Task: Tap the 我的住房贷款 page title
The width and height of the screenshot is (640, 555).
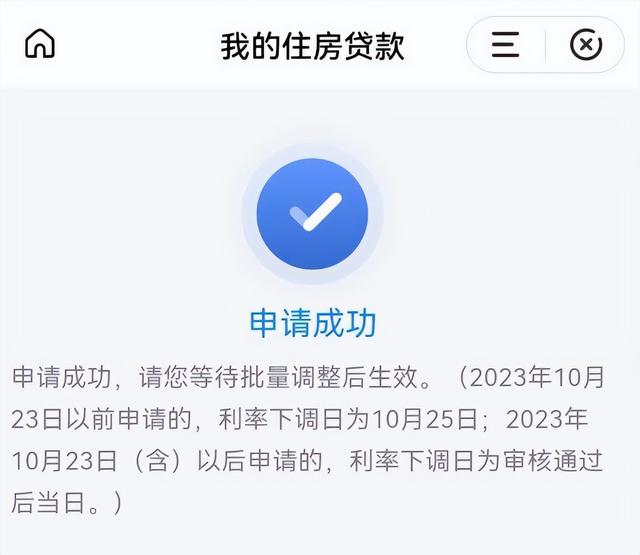Action: pyautogui.click(x=313, y=47)
